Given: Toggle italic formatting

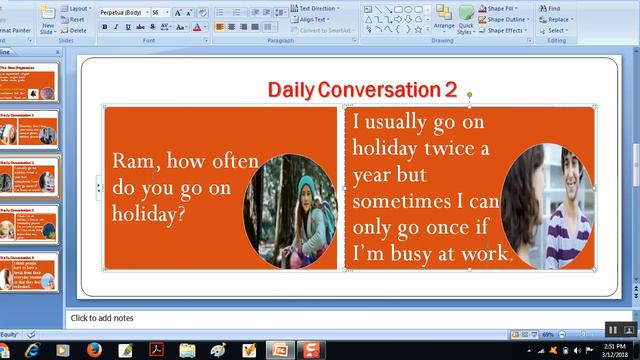Looking at the screenshot, I should pyautogui.click(x=116, y=27).
